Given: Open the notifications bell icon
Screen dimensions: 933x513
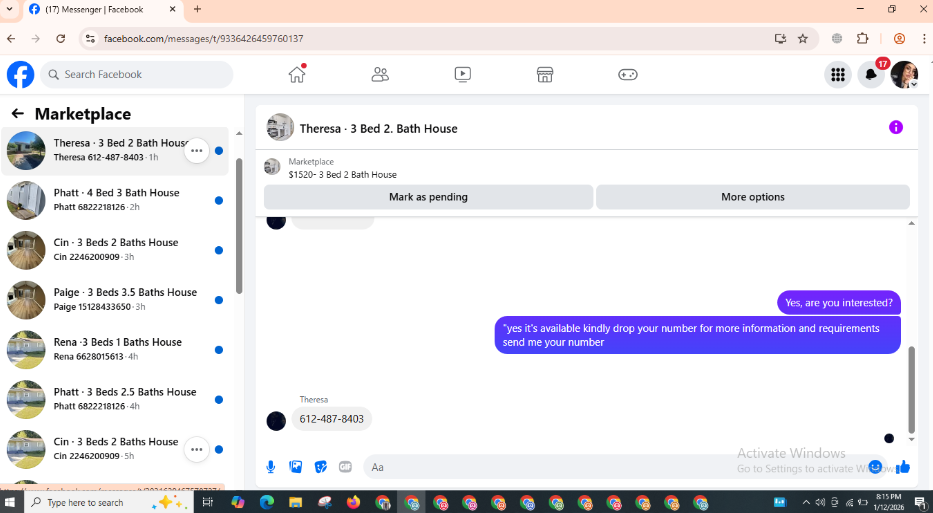Looking at the screenshot, I should point(871,74).
